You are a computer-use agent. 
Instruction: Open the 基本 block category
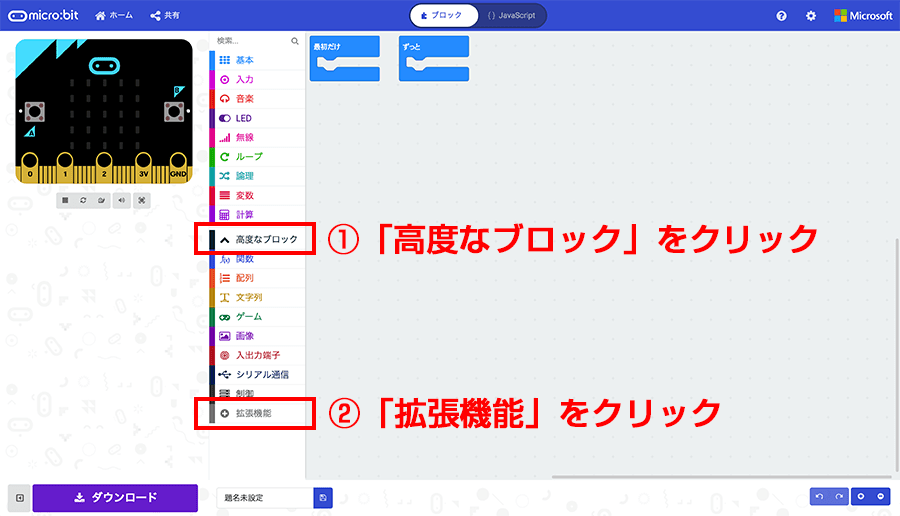pyautogui.click(x=257, y=60)
